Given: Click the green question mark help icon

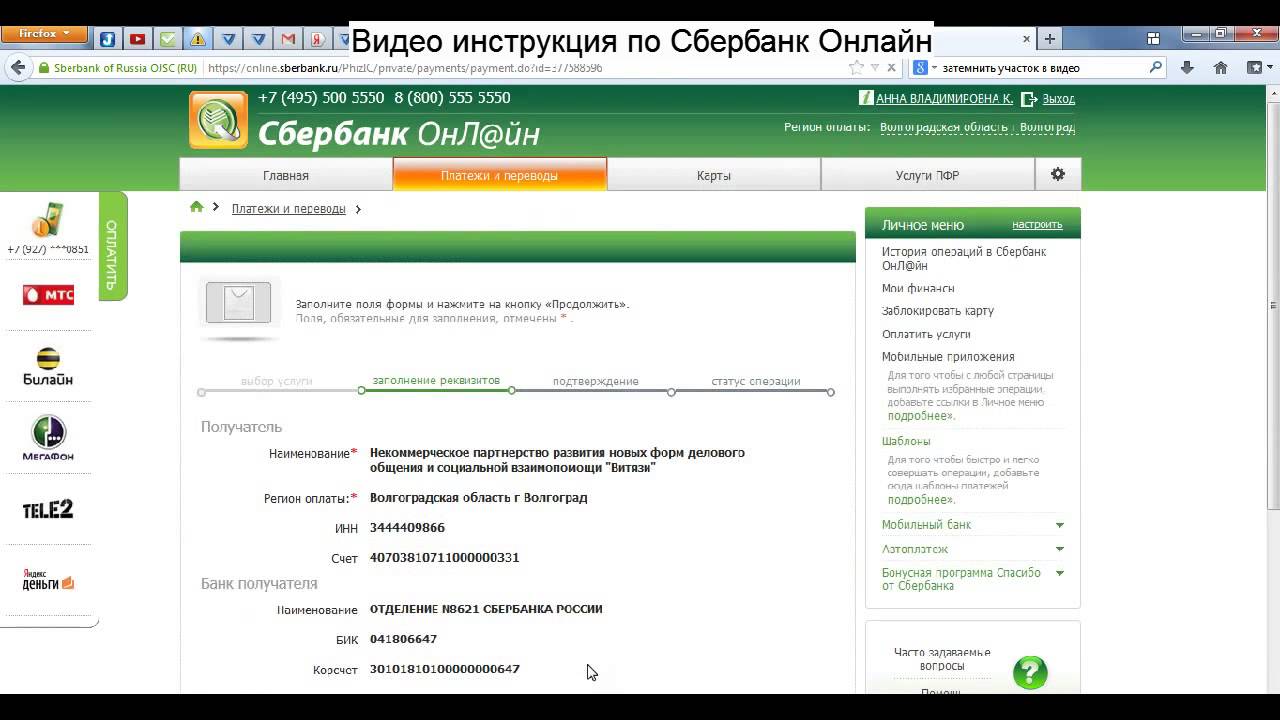Looking at the screenshot, I should pyautogui.click(x=1030, y=673).
